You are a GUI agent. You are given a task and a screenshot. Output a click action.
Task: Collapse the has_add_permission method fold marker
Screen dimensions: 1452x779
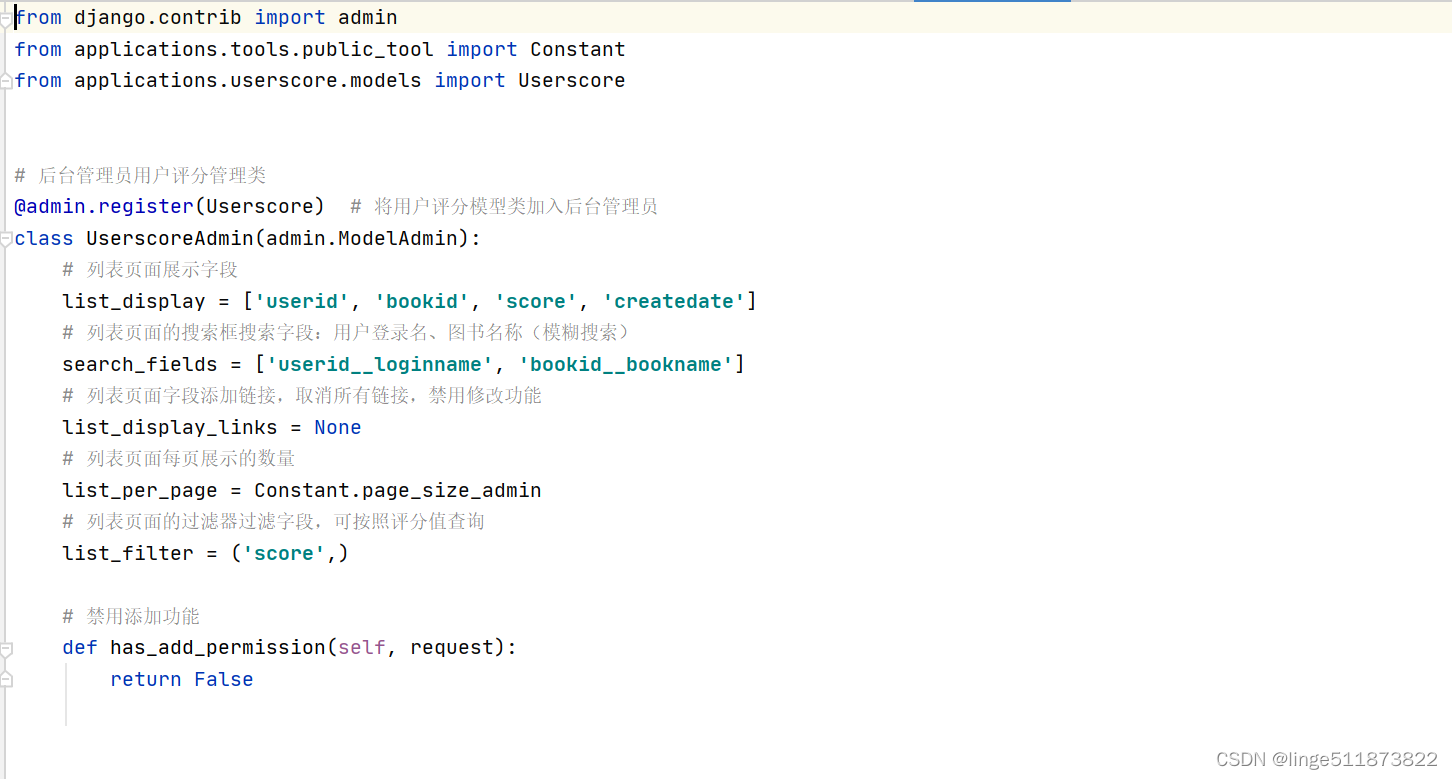pyautogui.click(x=6, y=648)
